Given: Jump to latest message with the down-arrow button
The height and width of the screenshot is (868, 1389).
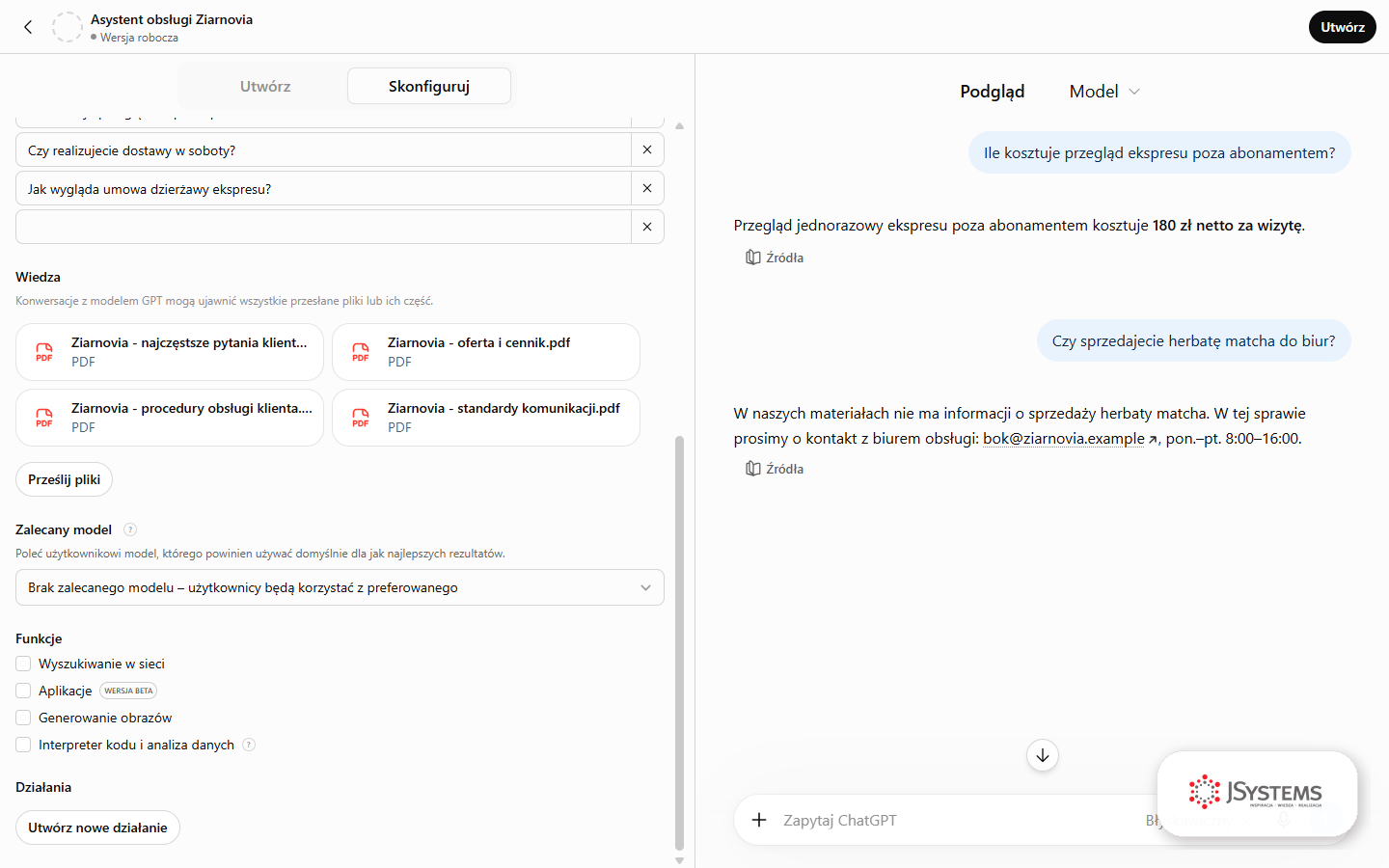Looking at the screenshot, I should [1043, 755].
